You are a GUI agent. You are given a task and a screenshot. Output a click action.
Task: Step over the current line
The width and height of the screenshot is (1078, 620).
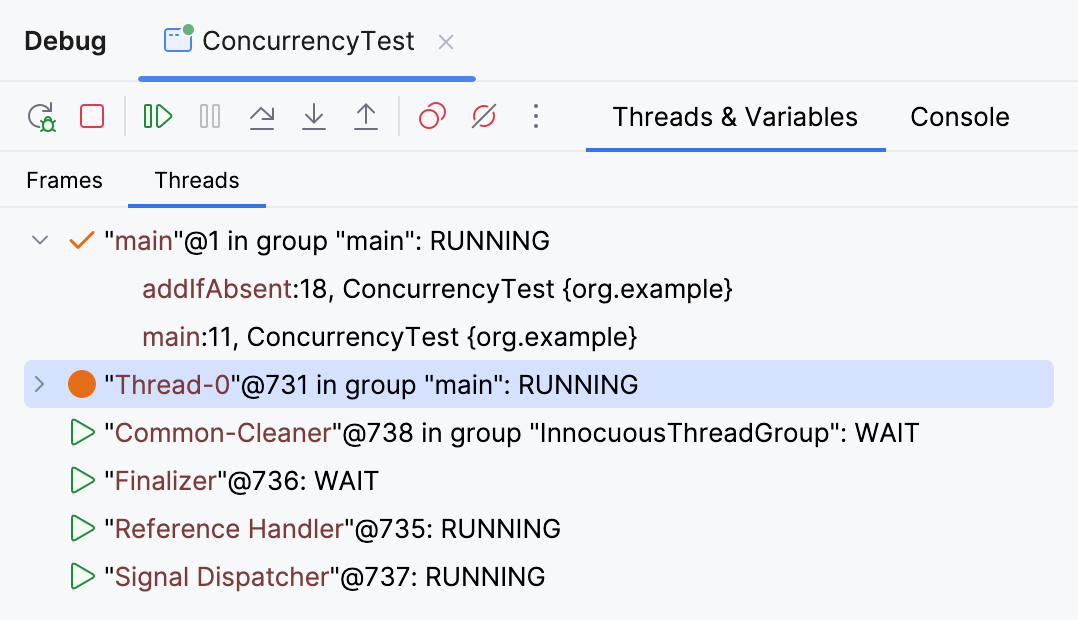tap(262, 116)
